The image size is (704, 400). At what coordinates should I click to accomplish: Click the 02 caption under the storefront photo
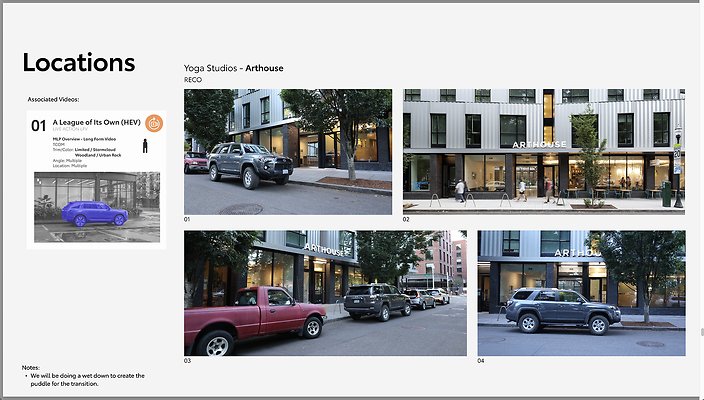tap(407, 219)
